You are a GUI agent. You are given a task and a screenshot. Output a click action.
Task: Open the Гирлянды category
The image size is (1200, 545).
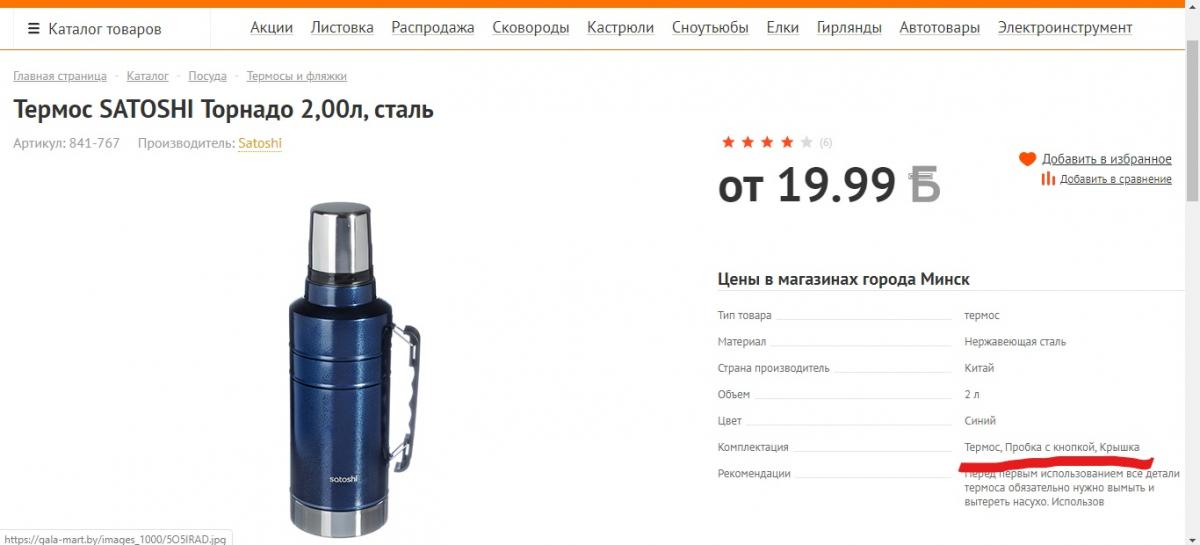[849, 28]
